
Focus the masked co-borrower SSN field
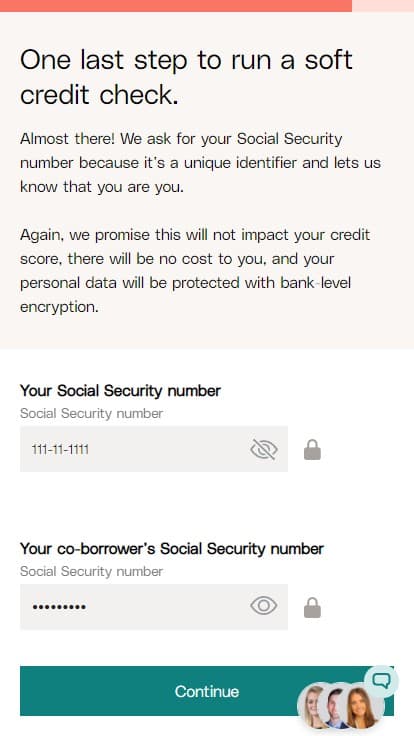pos(153,606)
